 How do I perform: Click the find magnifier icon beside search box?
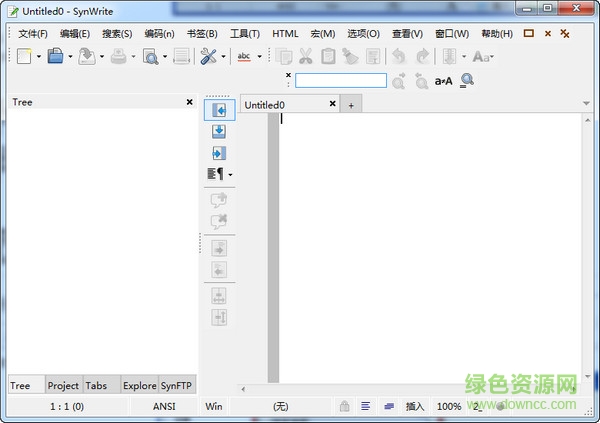coord(466,81)
